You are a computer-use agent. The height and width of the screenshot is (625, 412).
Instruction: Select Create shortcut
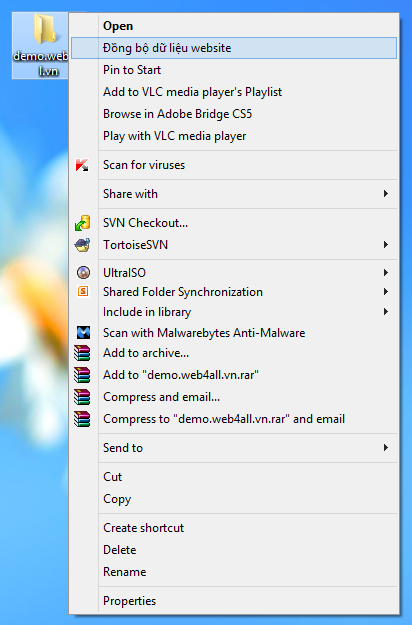pos(234,528)
